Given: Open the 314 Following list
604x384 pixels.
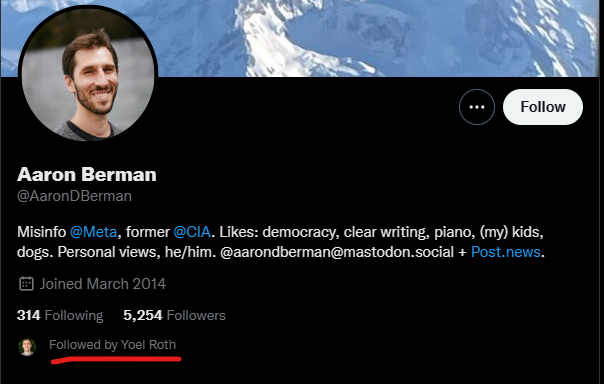Looking at the screenshot, I should (x=60, y=315).
